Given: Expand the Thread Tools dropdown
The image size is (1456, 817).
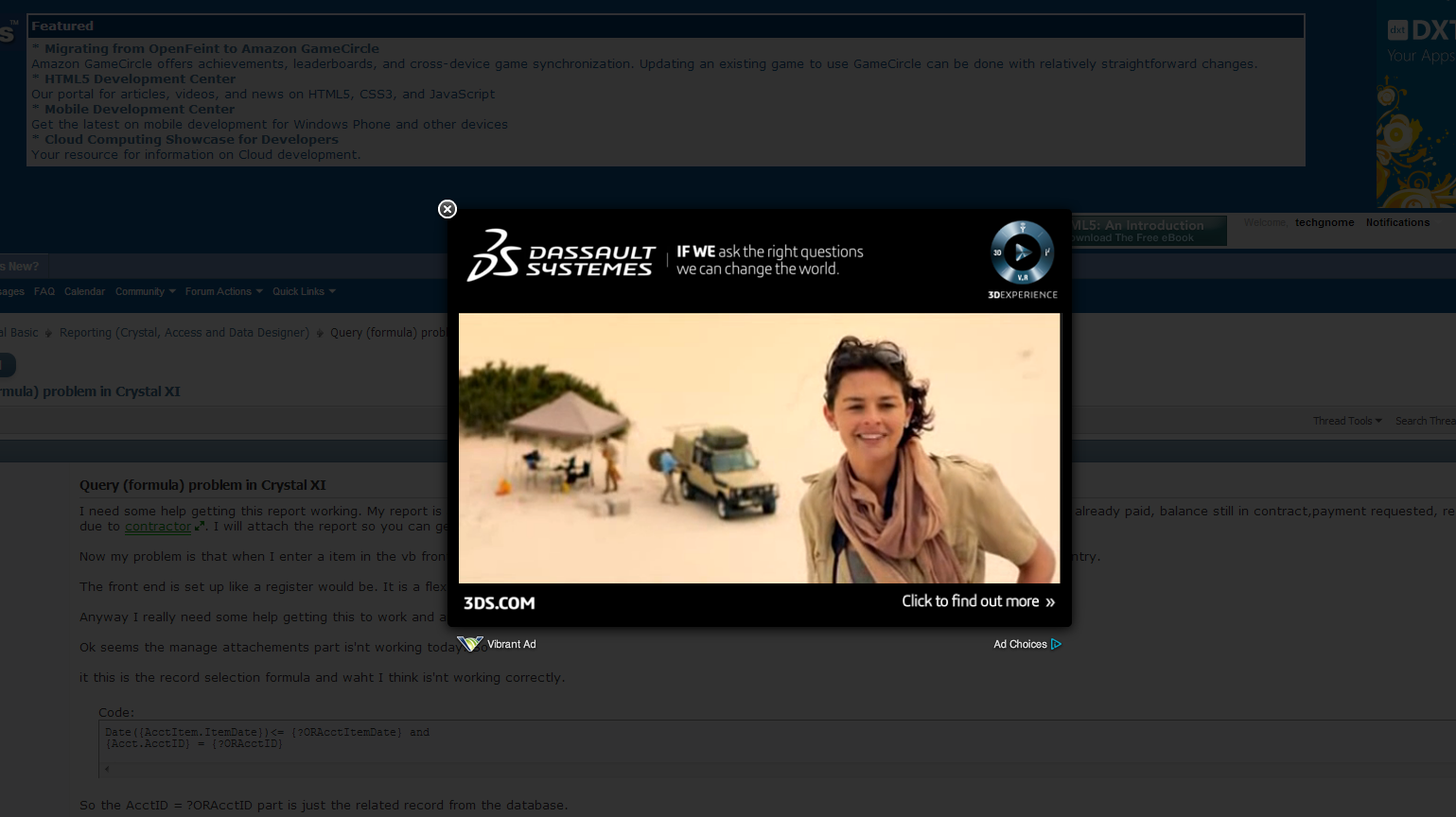Looking at the screenshot, I should click(1347, 421).
